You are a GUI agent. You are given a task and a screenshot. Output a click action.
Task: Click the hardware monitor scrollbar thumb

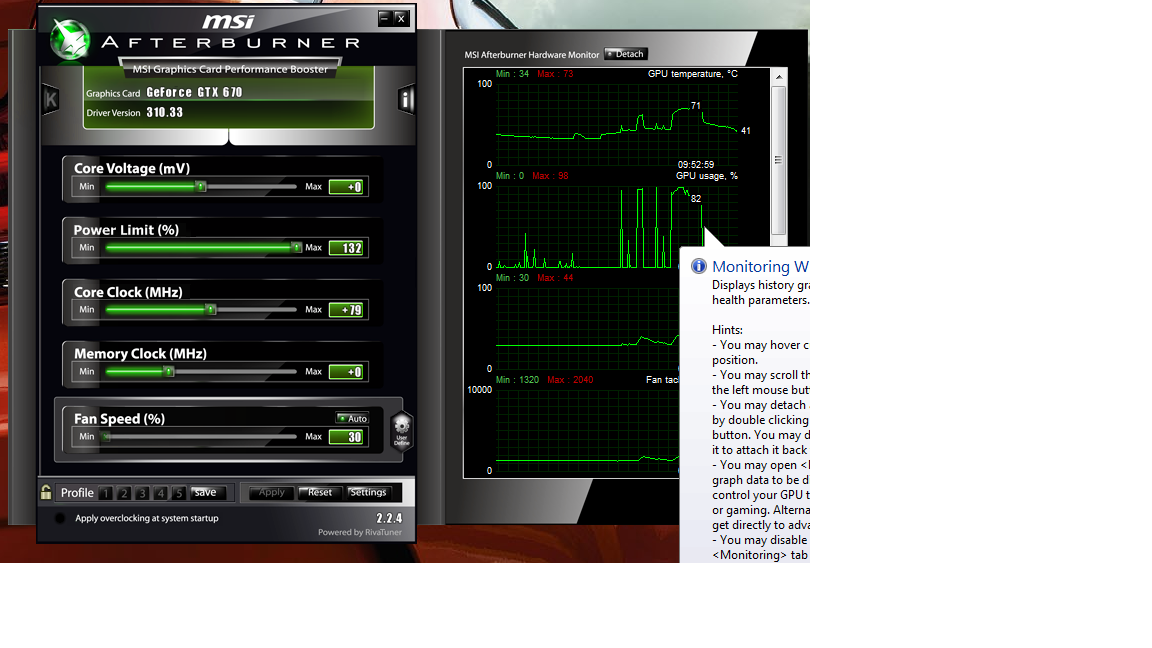point(779,160)
